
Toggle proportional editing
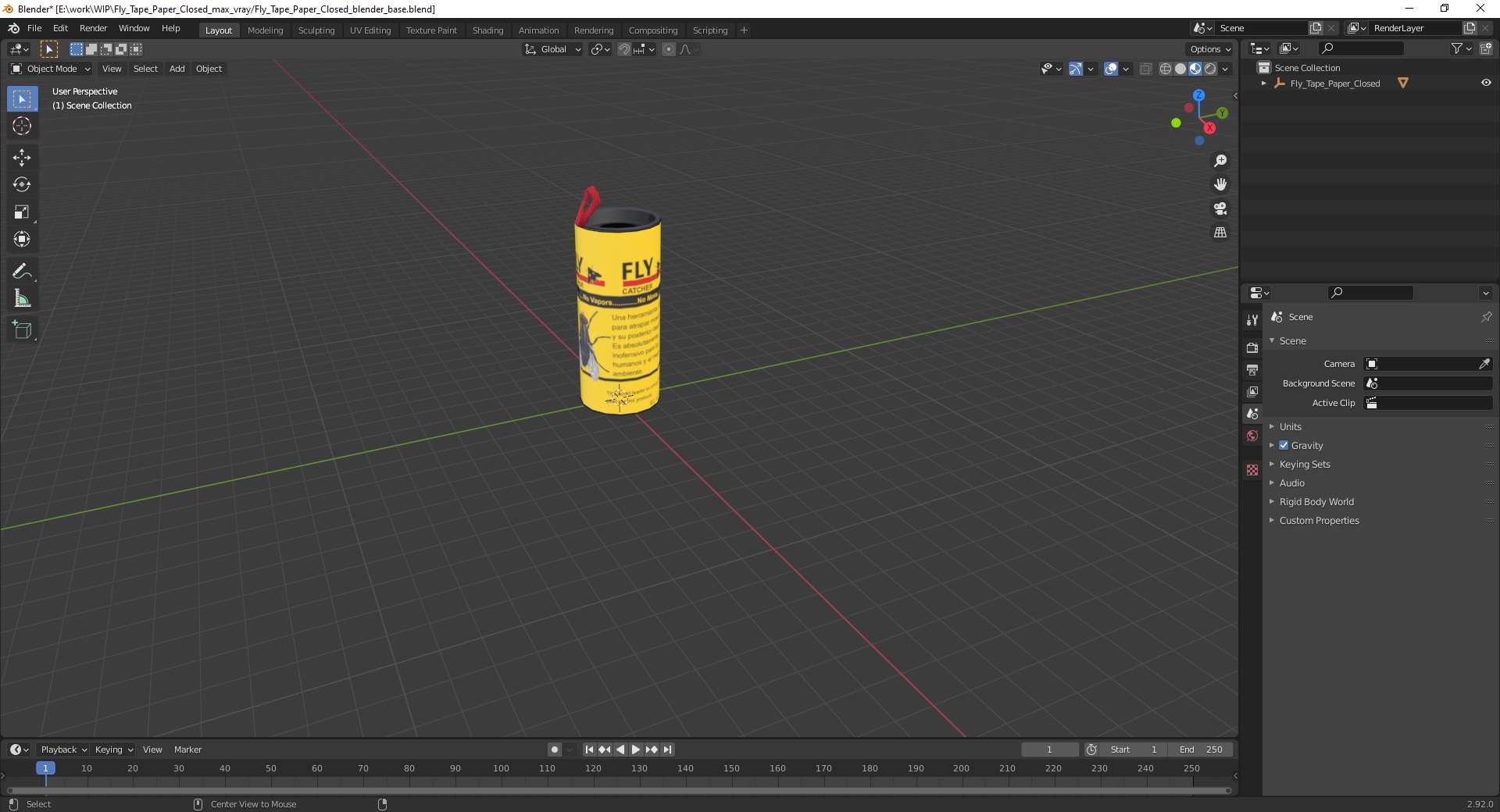coord(669,49)
